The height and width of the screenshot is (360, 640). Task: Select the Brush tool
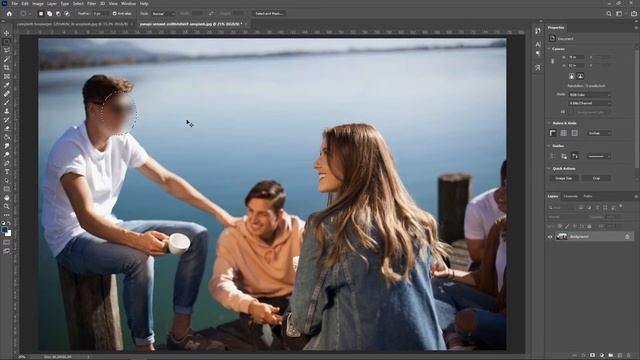tap(7, 102)
